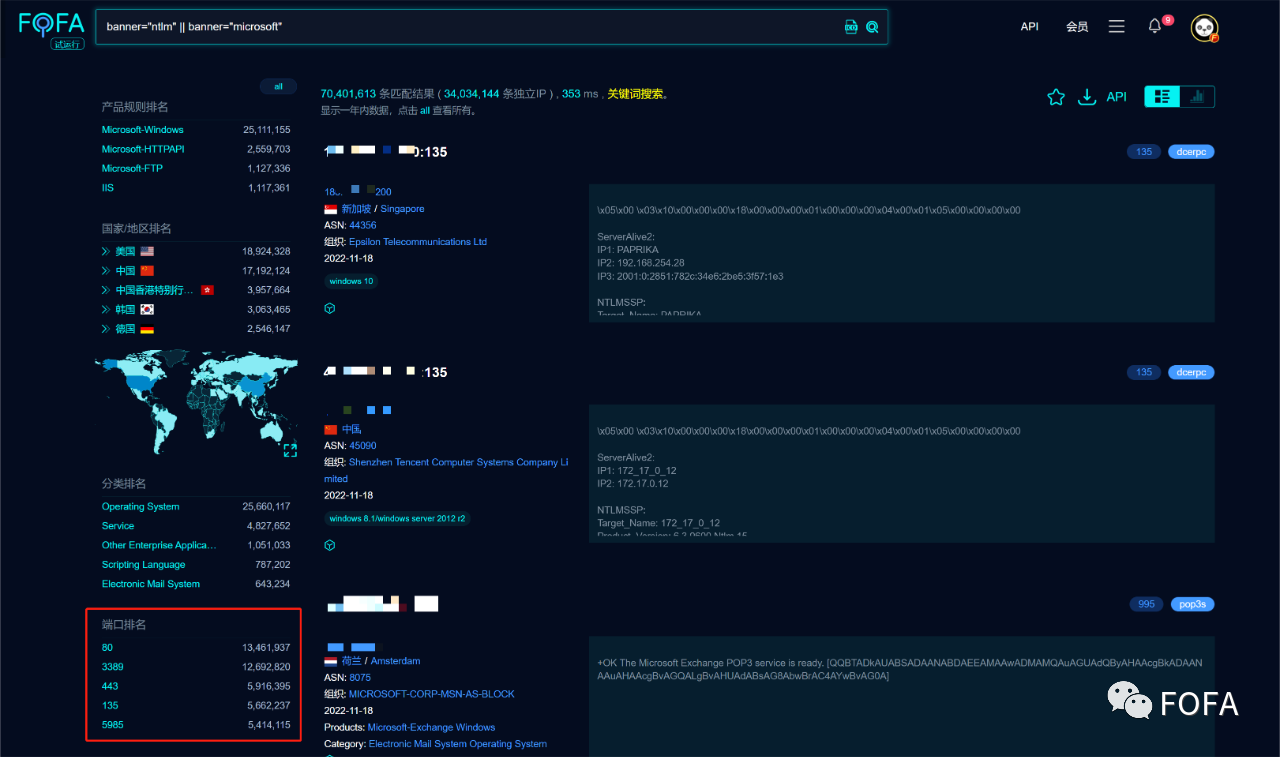
Task: Filter by port 443 in port ranking
Action: [110, 686]
